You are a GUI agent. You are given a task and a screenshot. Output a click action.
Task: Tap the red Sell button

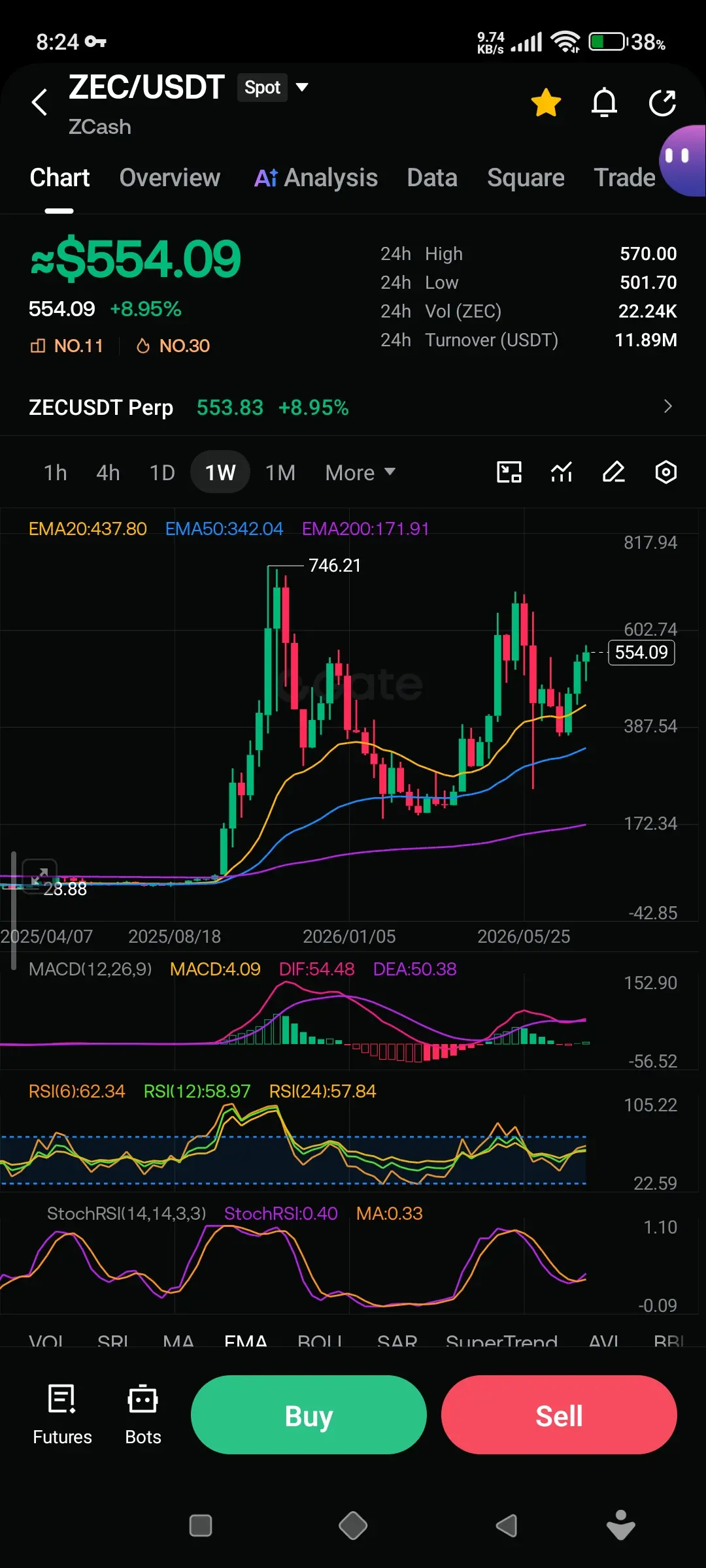click(x=559, y=1415)
